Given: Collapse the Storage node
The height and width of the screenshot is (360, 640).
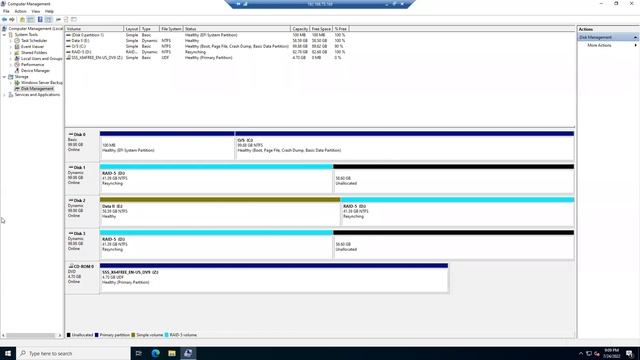Looking at the screenshot, I should [x=4, y=77].
